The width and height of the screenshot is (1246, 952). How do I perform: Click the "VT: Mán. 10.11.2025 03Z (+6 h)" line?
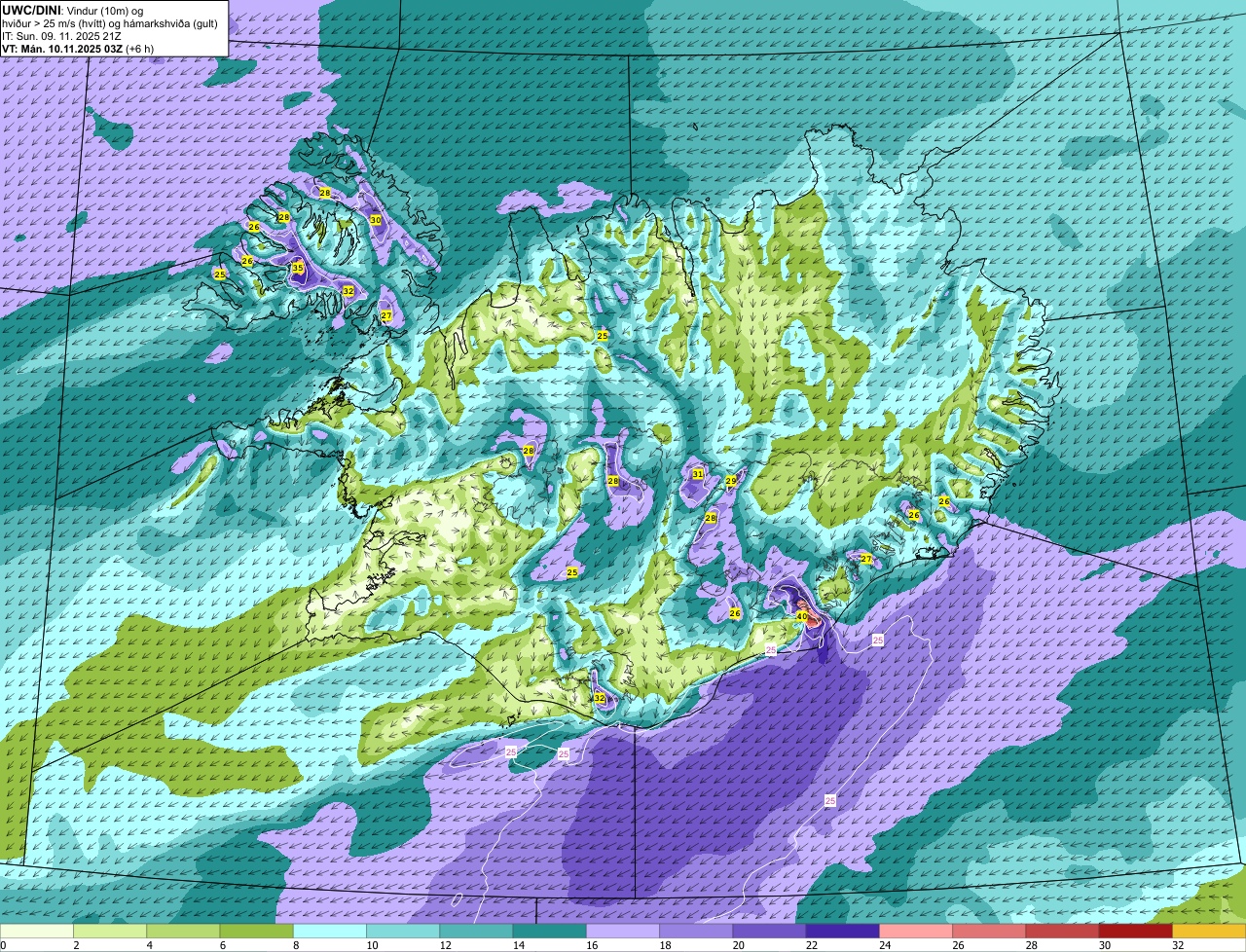78,48
